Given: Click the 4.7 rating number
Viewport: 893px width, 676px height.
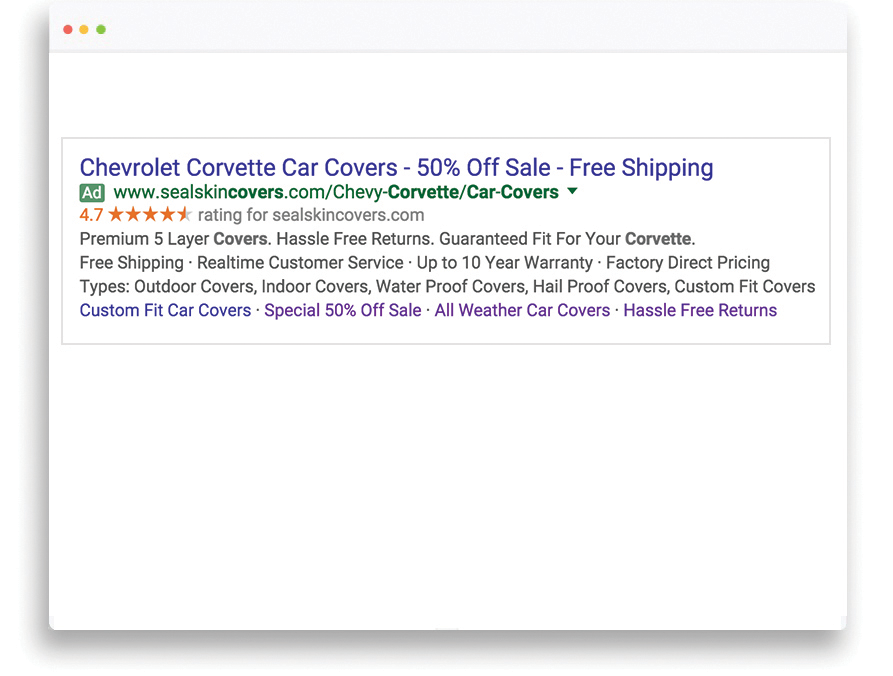Looking at the screenshot, I should point(91,213).
